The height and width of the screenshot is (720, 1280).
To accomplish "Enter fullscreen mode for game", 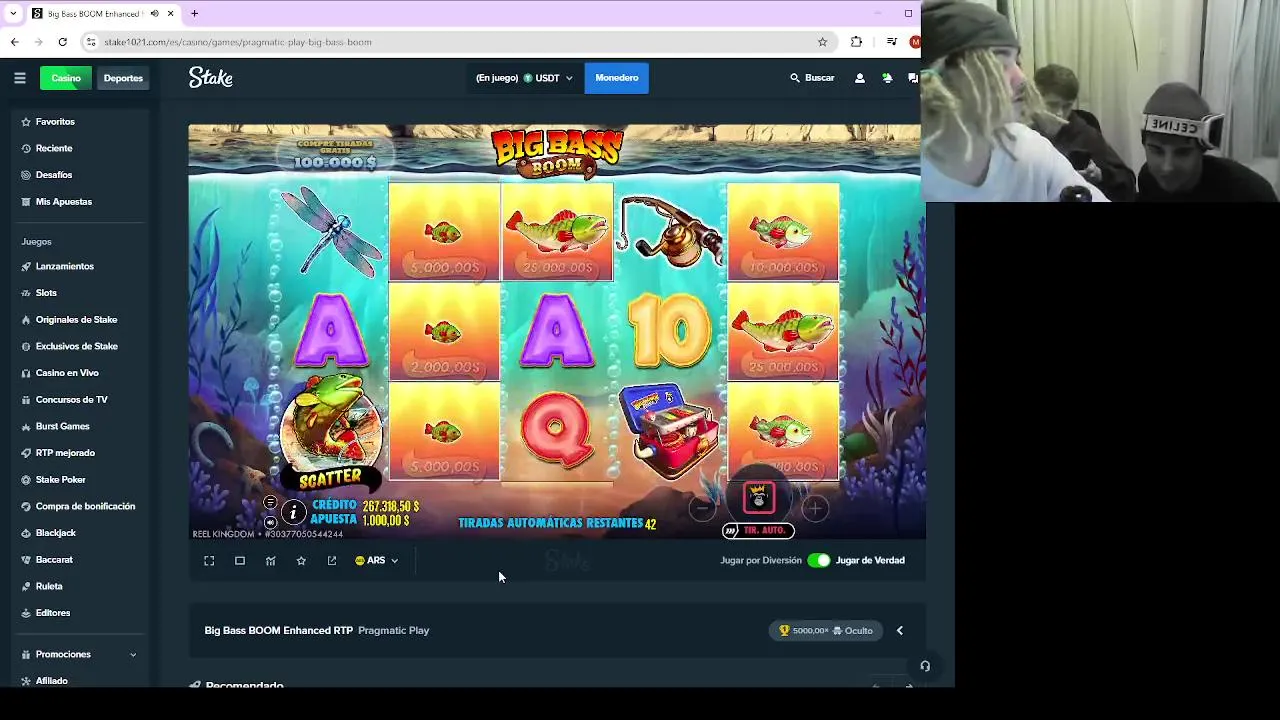I will 209,561.
